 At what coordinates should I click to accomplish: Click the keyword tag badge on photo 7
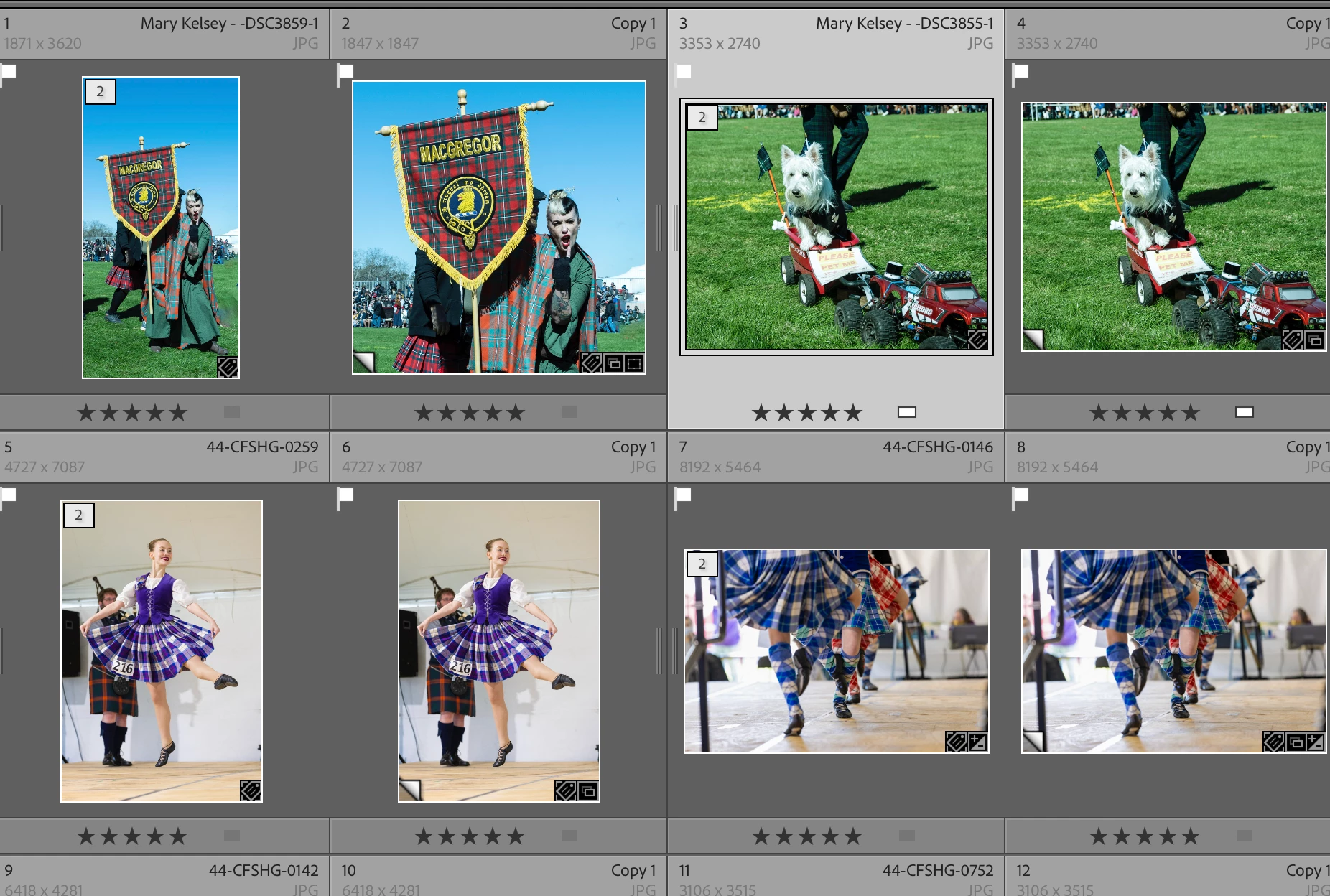pyautogui.click(x=956, y=742)
